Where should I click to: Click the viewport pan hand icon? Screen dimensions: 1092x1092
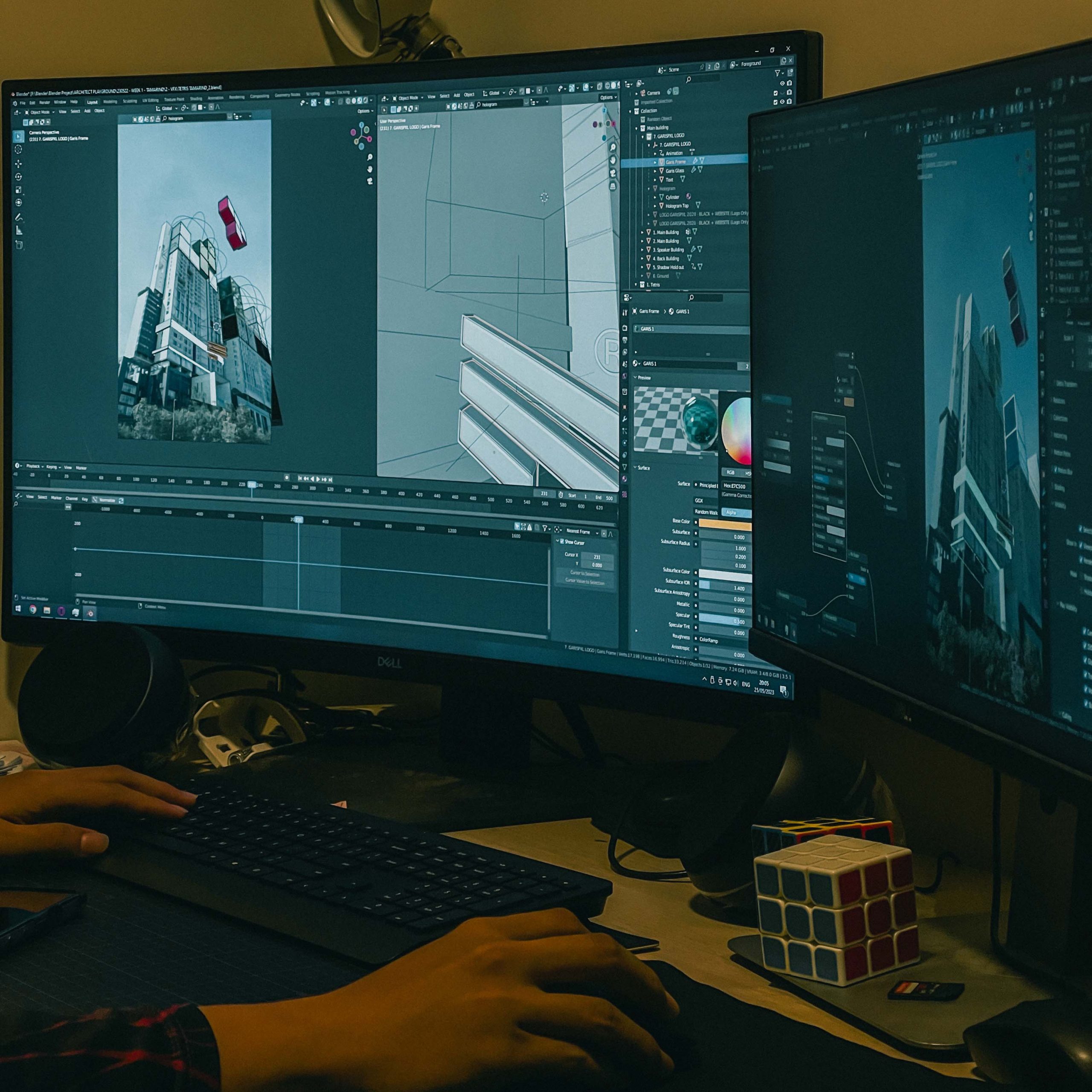[370, 169]
